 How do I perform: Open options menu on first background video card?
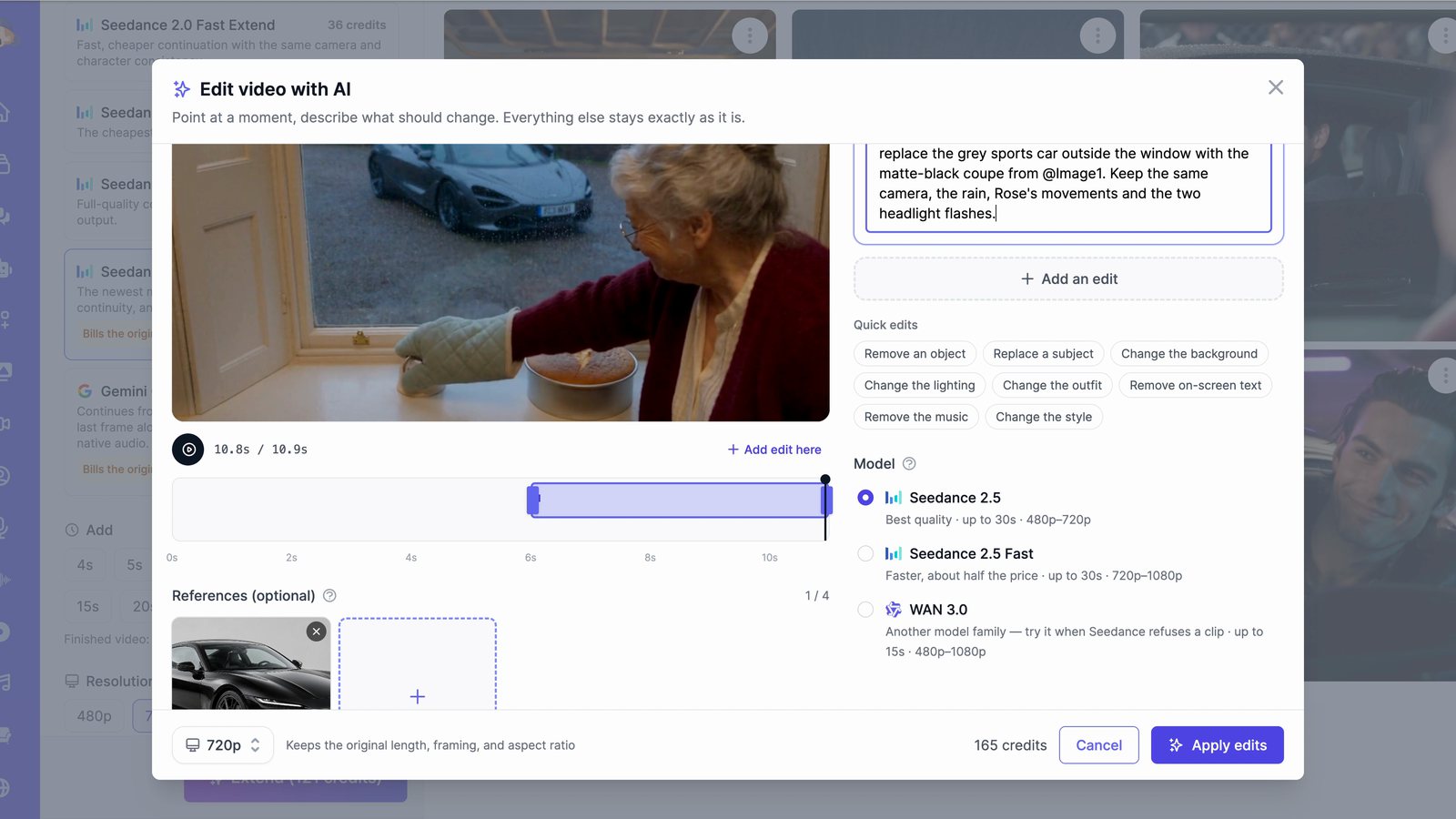pos(750,35)
